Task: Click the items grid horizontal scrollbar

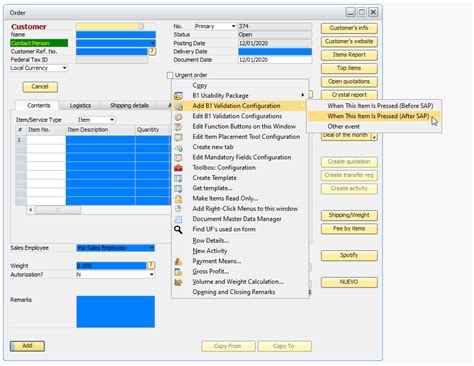Action: click(x=58, y=210)
